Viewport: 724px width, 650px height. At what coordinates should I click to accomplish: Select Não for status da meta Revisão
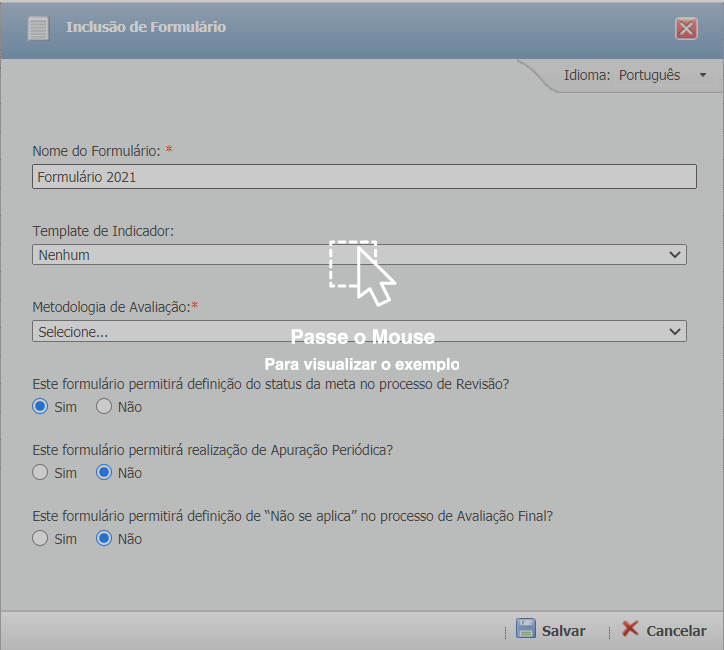point(104,407)
